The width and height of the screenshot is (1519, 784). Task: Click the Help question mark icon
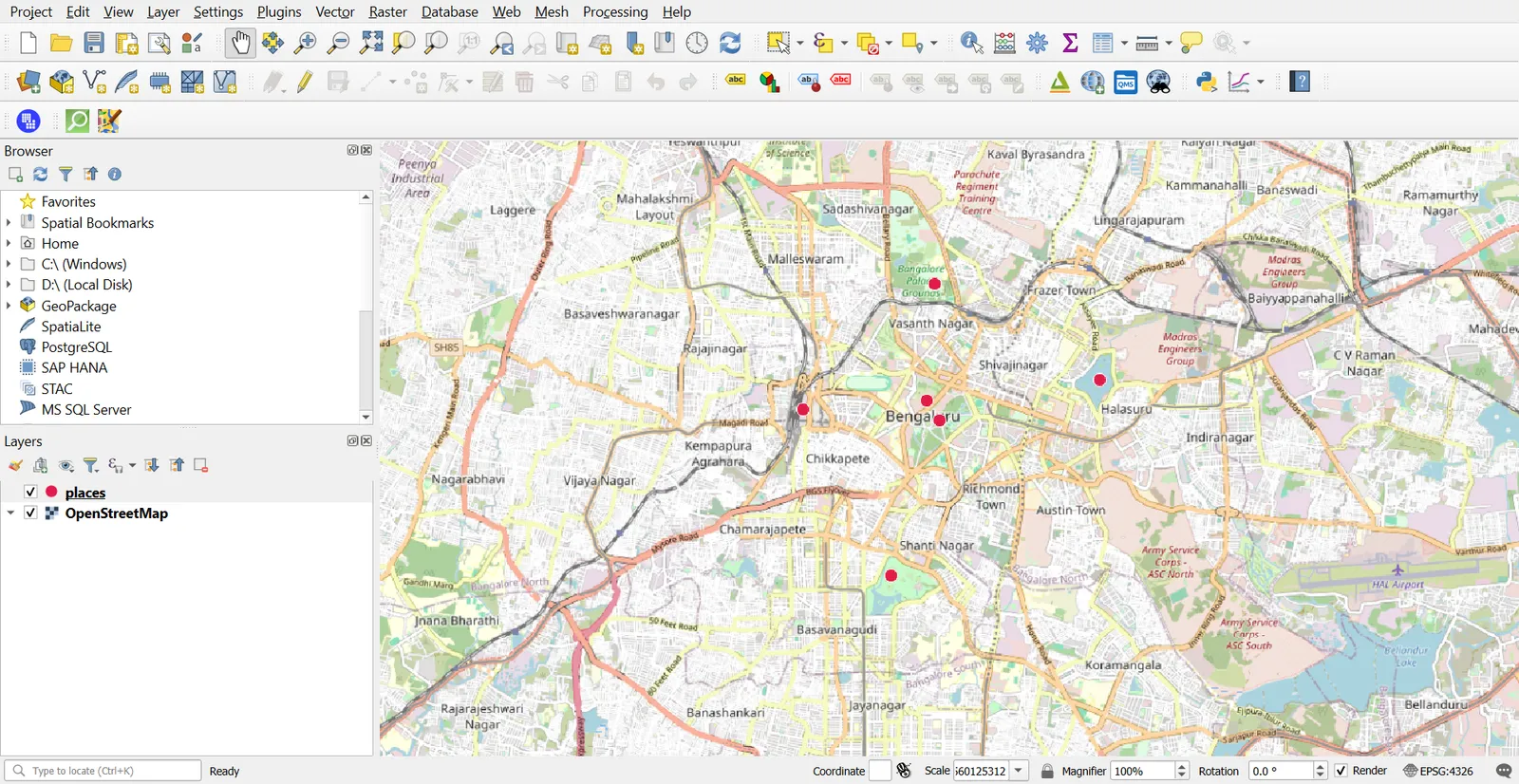pos(1301,82)
